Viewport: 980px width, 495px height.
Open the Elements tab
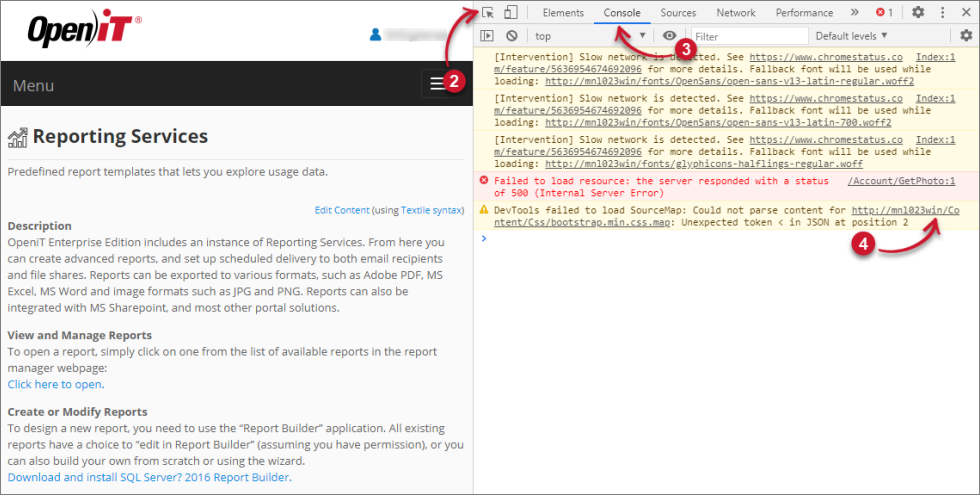(x=563, y=12)
